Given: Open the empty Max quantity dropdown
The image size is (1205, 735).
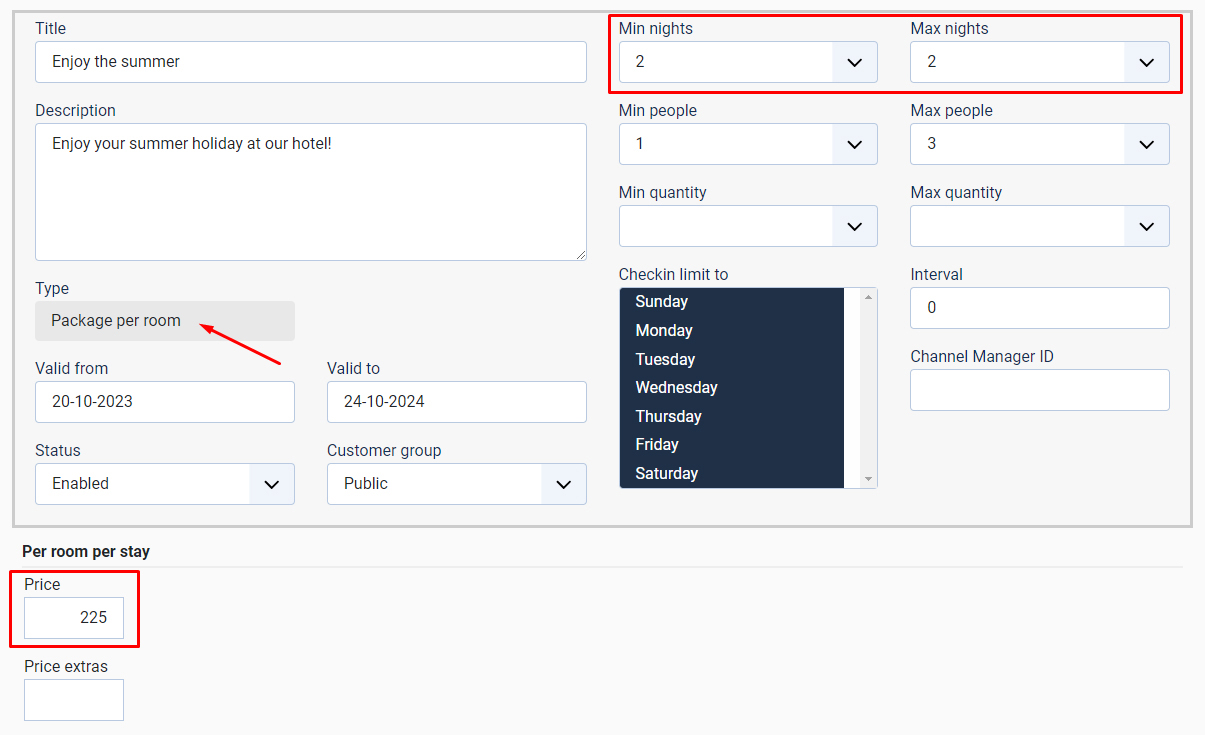Looking at the screenshot, I should pyautogui.click(x=1039, y=226).
